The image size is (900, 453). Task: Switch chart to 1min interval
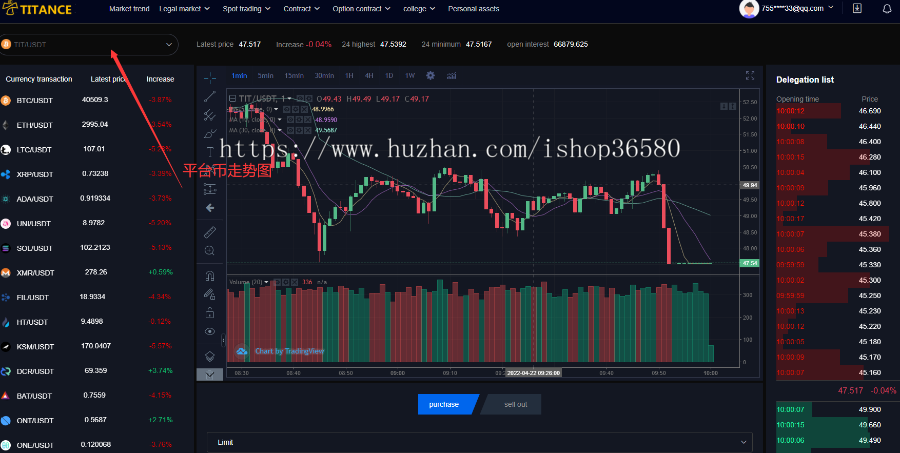pos(239,76)
